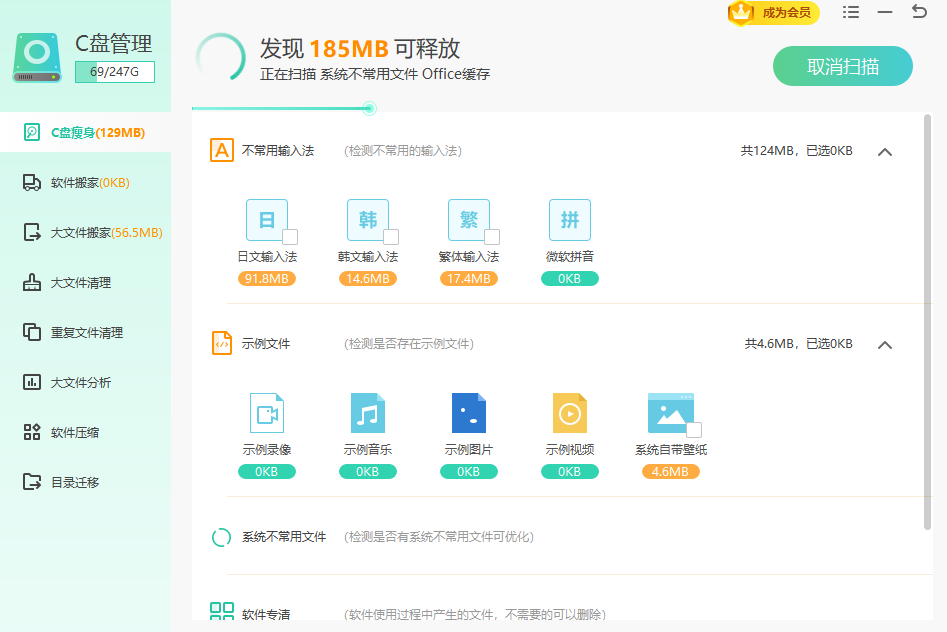Screen dimensions: 947x632
Task: Click the 示例录像 video file icon
Action: 267,413
